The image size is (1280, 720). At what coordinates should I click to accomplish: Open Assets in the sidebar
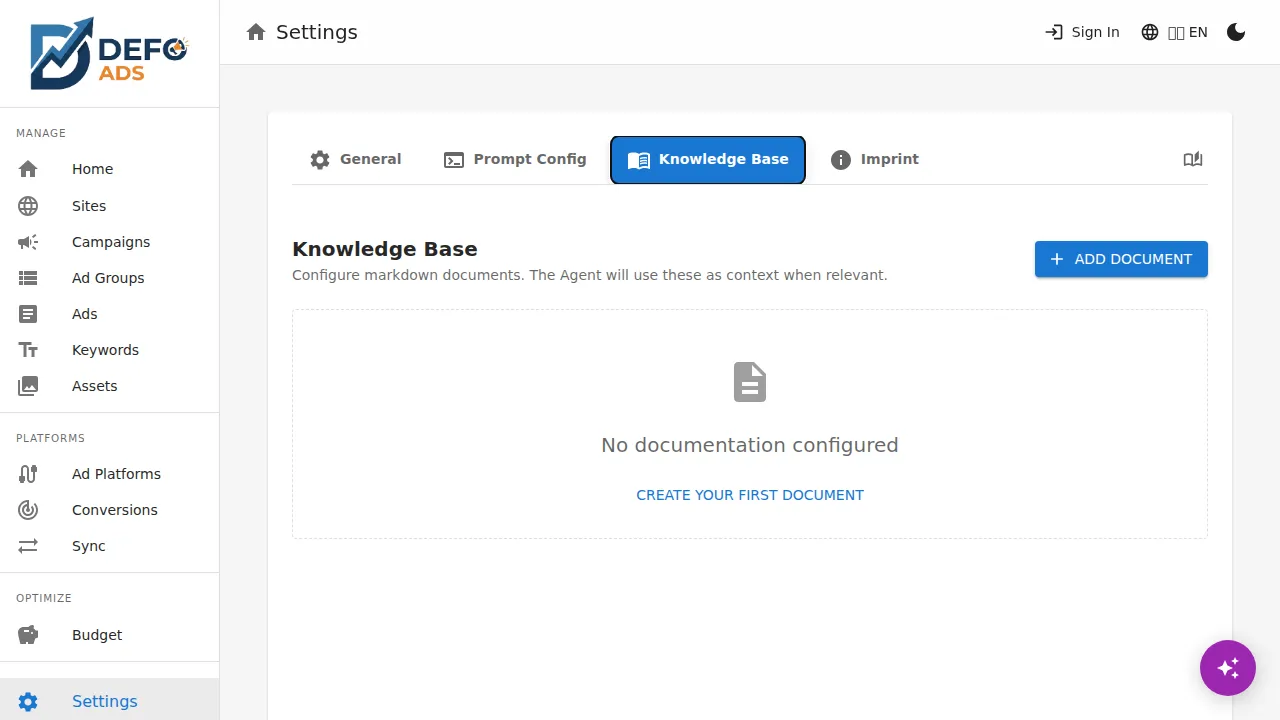(110, 386)
